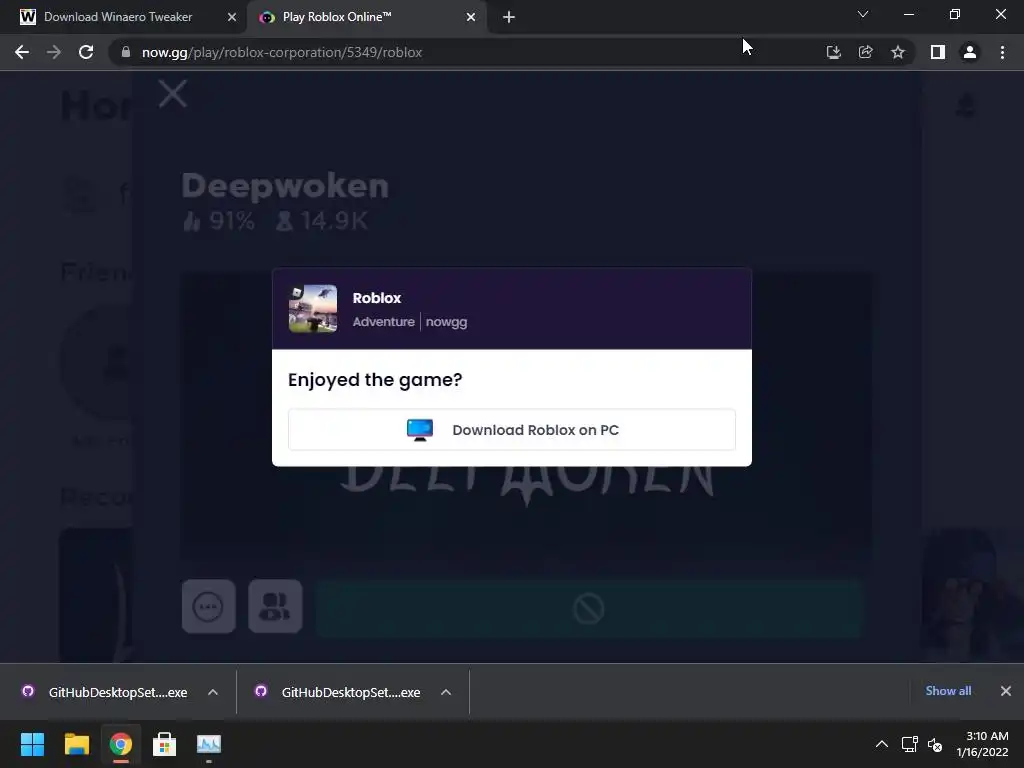Click the dimmed friends group button

point(275,607)
